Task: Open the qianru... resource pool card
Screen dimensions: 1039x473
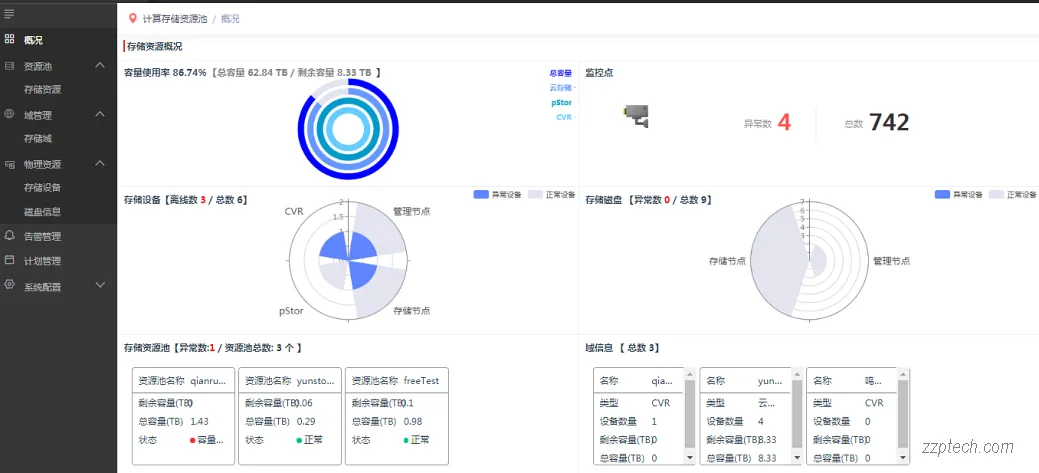Action: (x=184, y=416)
